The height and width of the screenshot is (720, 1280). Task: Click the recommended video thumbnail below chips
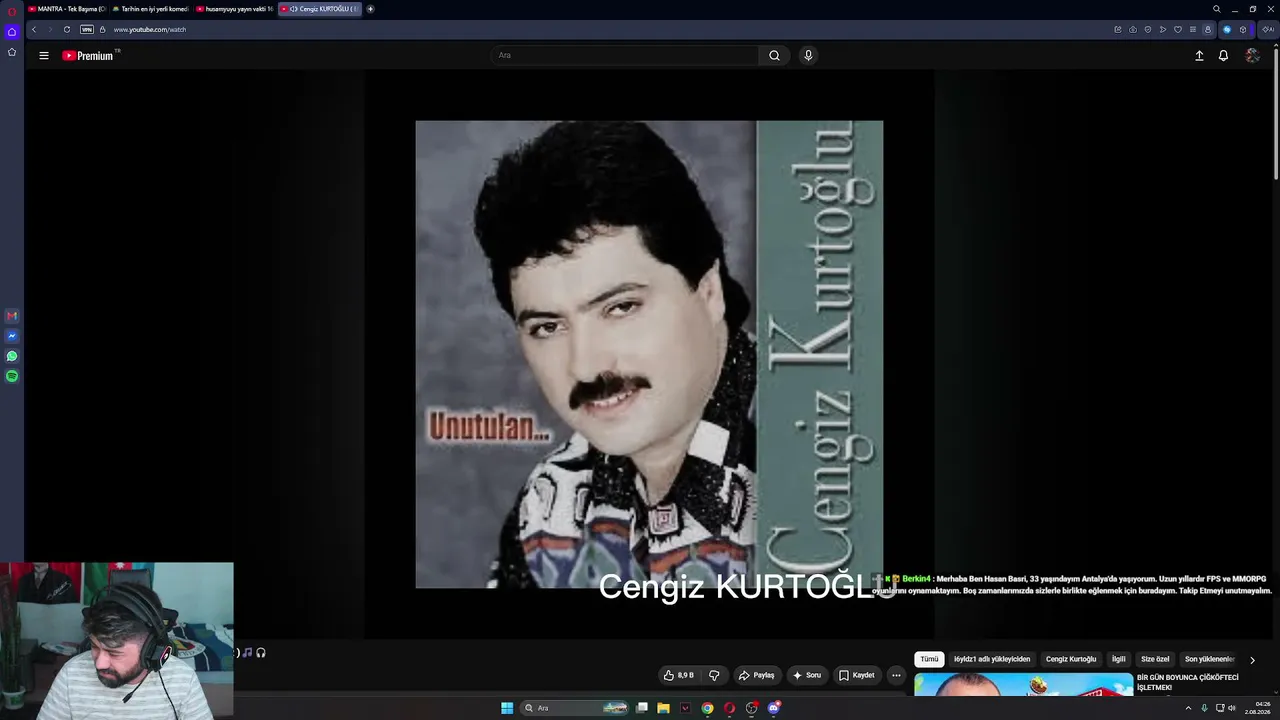[1023, 684]
